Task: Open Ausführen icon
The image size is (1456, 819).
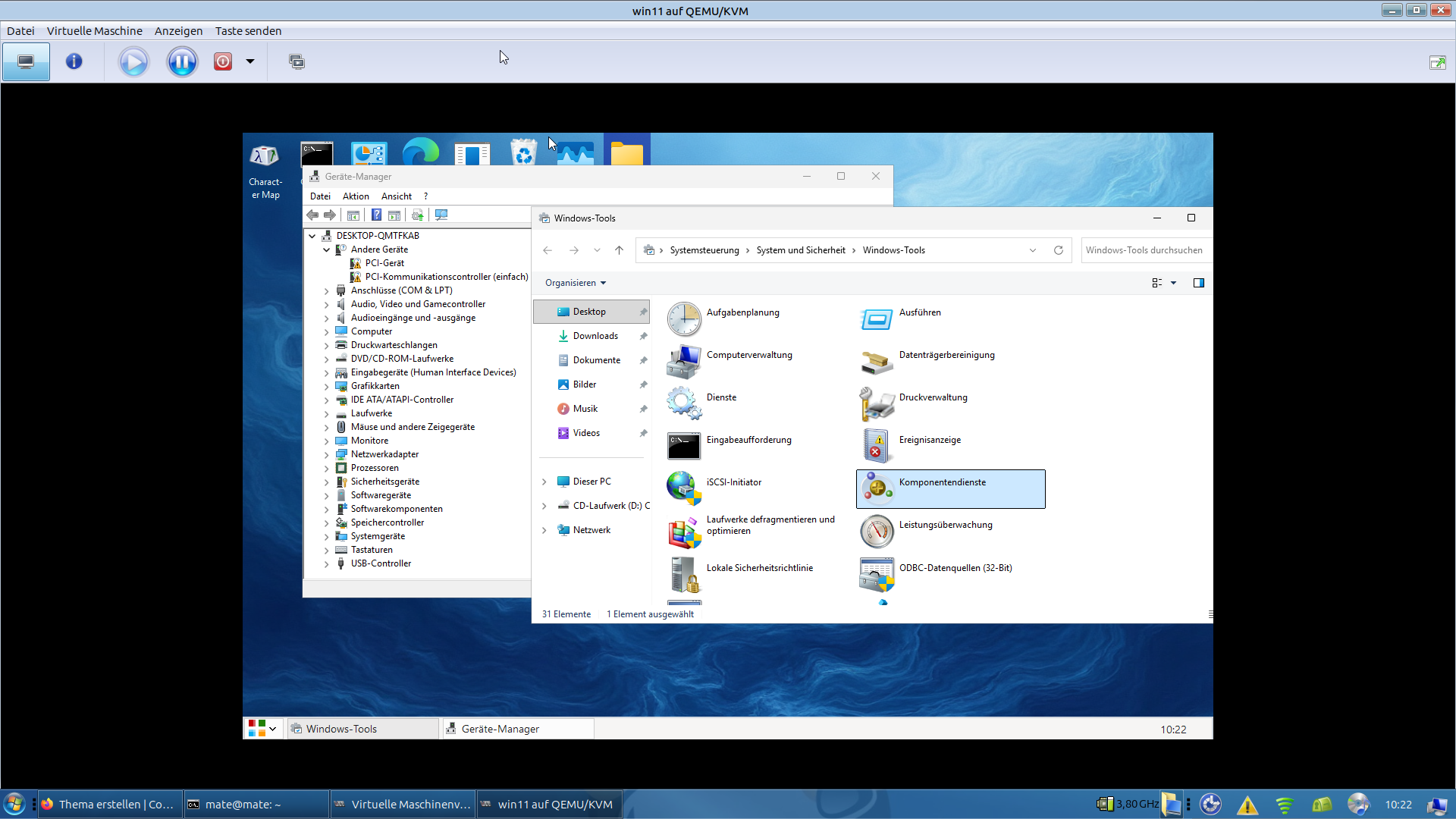Action: [877, 319]
